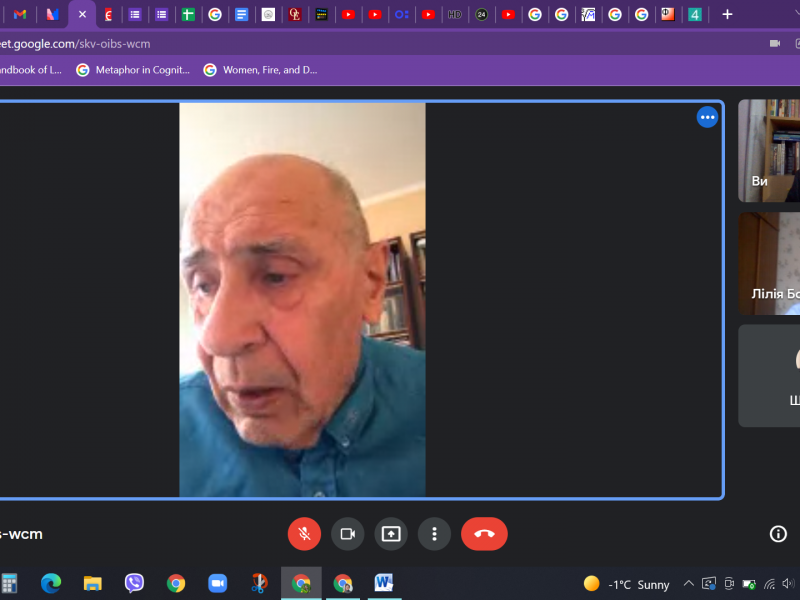Open the Women, Fire, and D... bookmark
The width and height of the screenshot is (800, 600).
pos(260,70)
